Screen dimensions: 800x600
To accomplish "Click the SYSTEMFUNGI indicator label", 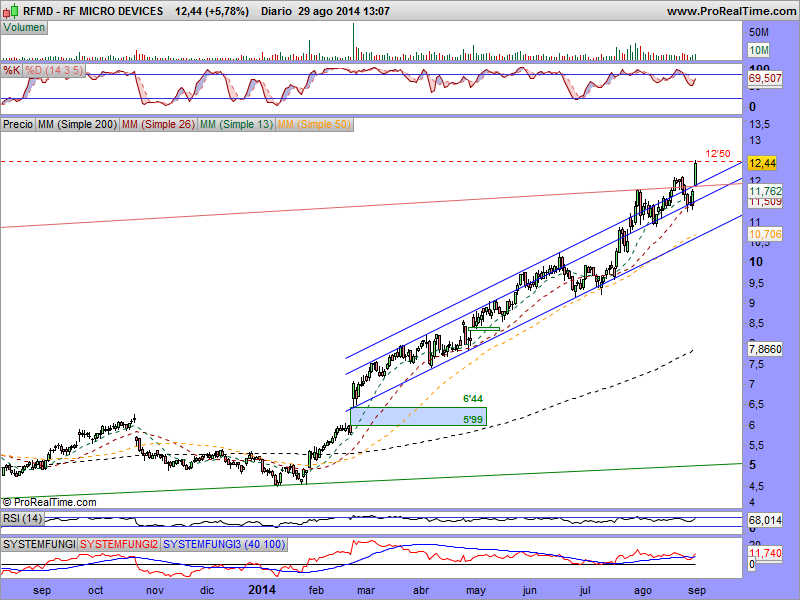I will 39,544.
